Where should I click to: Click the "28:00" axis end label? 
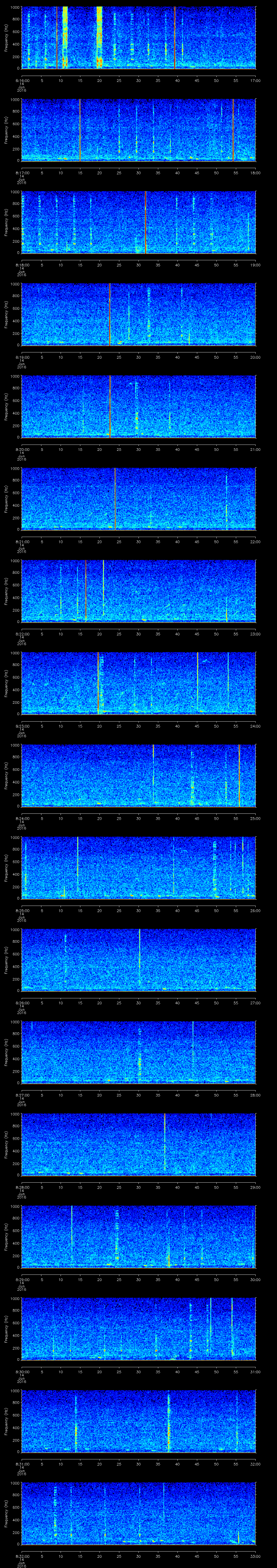click(255, 1095)
